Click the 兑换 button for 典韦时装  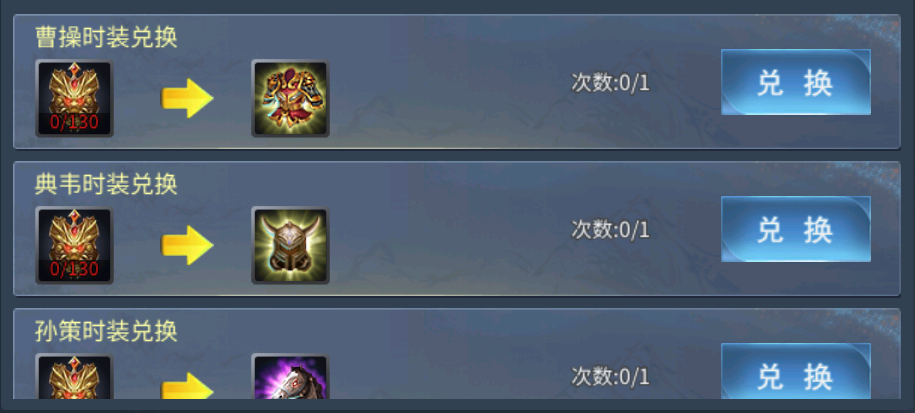tap(796, 229)
